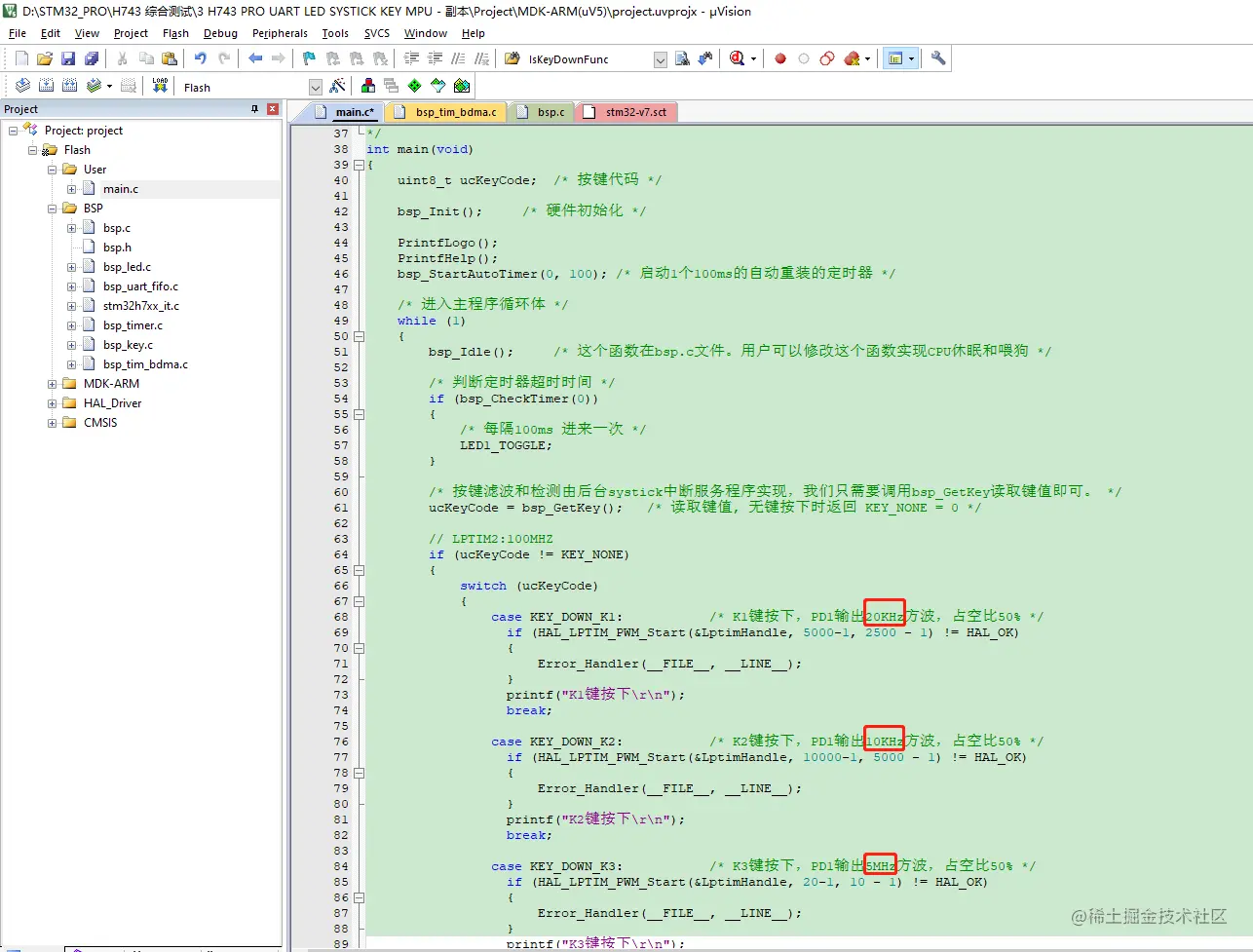Toggle the fold marker at code line 55
1253x952 pixels.
pyautogui.click(x=359, y=414)
